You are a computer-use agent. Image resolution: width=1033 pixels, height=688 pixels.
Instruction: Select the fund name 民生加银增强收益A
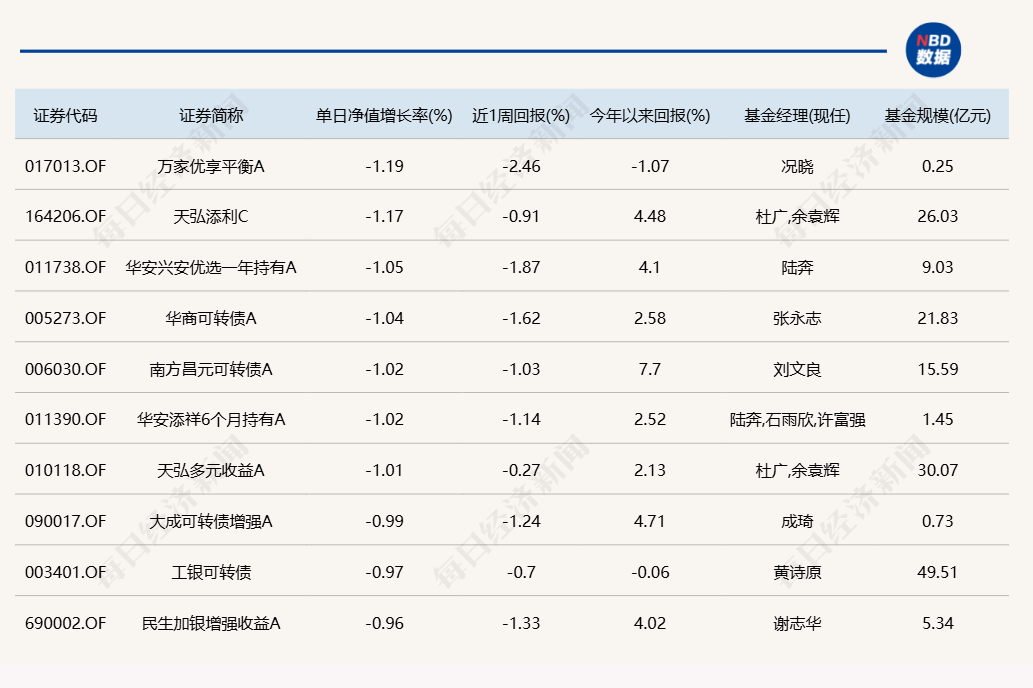coord(211,623)
